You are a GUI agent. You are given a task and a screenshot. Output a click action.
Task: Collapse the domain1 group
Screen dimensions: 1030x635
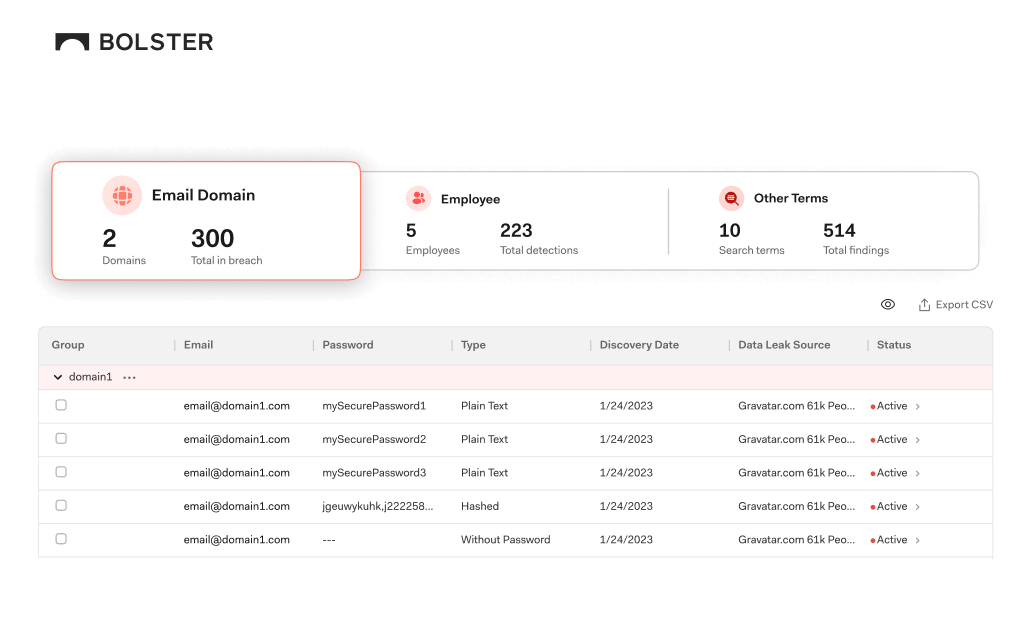pos(58,378)
